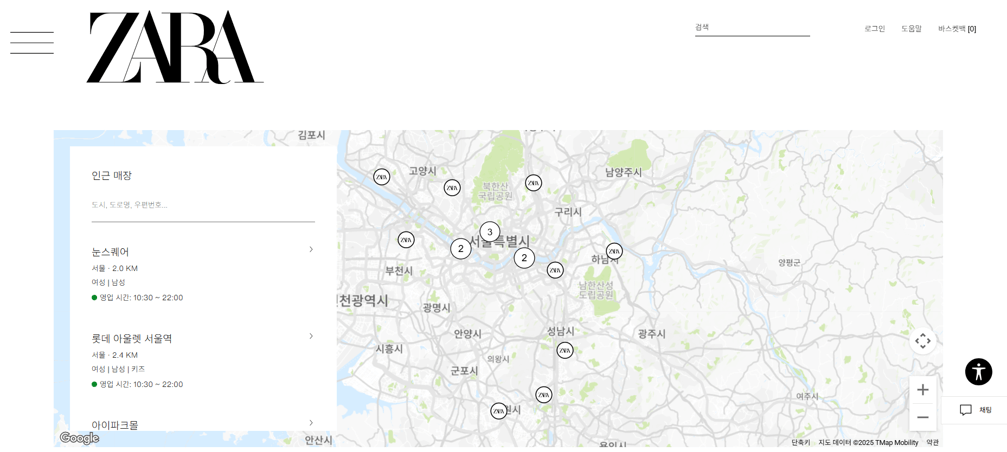Click the ZARA marker above 구리시
The width and height of the screenshot is (1007, 452).
[533, 183]
